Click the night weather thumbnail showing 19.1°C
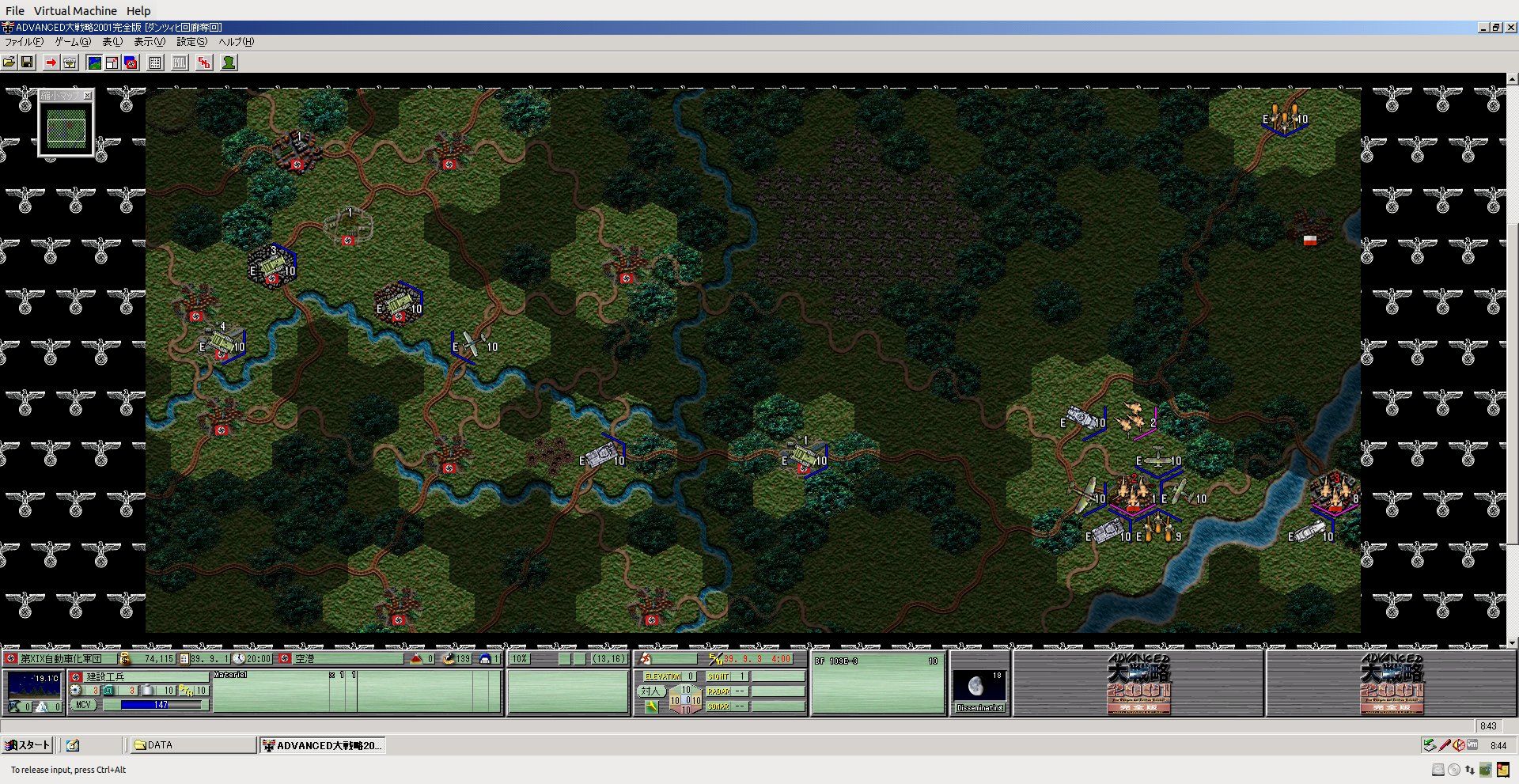The image size is (1519, 784). [33, 685]
